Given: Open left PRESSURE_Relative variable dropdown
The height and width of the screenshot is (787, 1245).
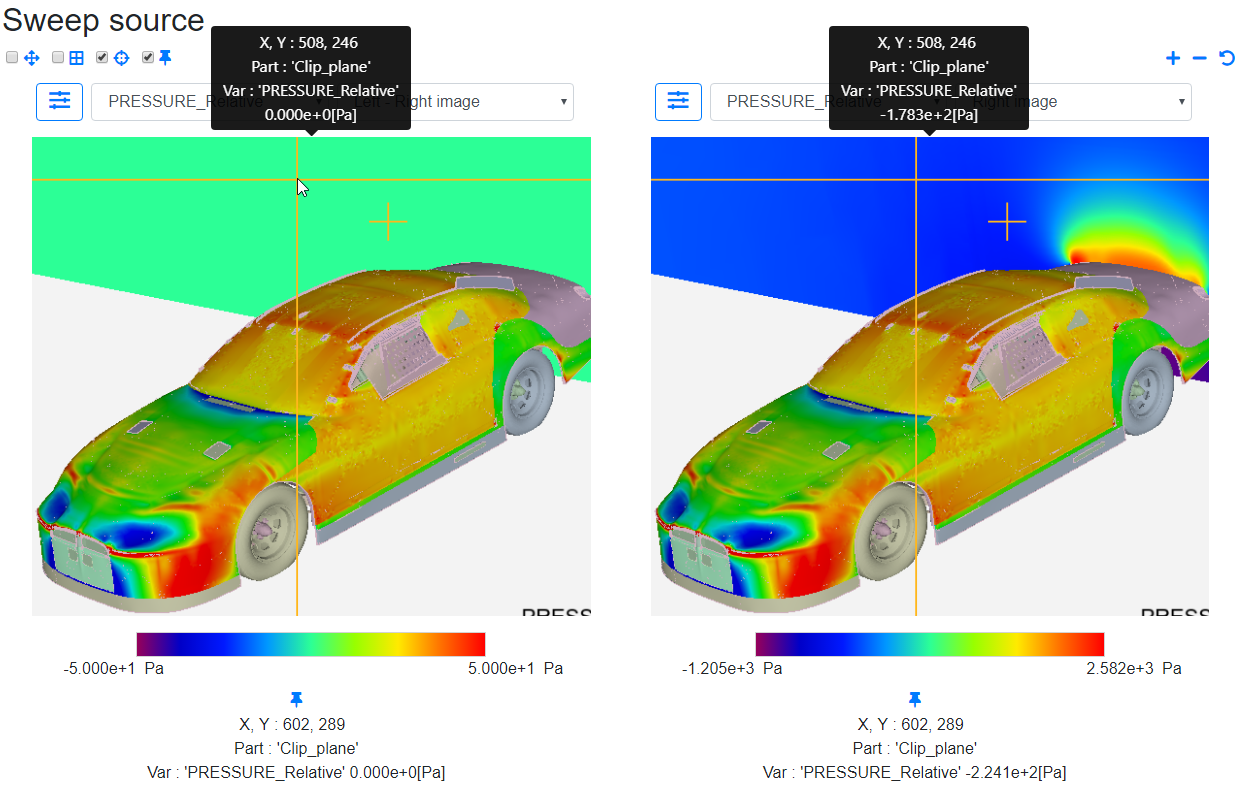Looking at the screenshot, I should (x=211, y=101).
